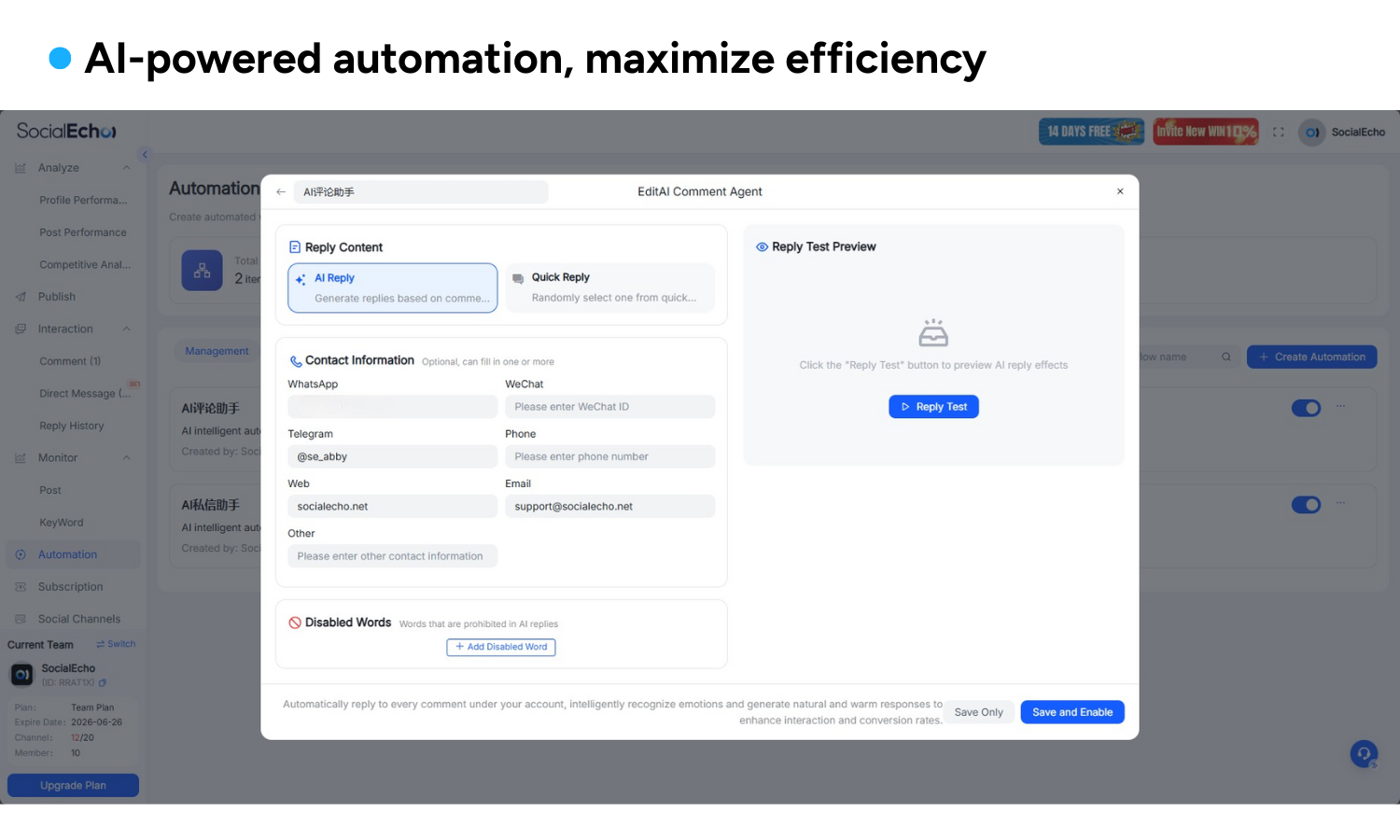Collapse the Monitor section chevron
The height and width of the screenshot is (840, 1400).
point(128,457)
